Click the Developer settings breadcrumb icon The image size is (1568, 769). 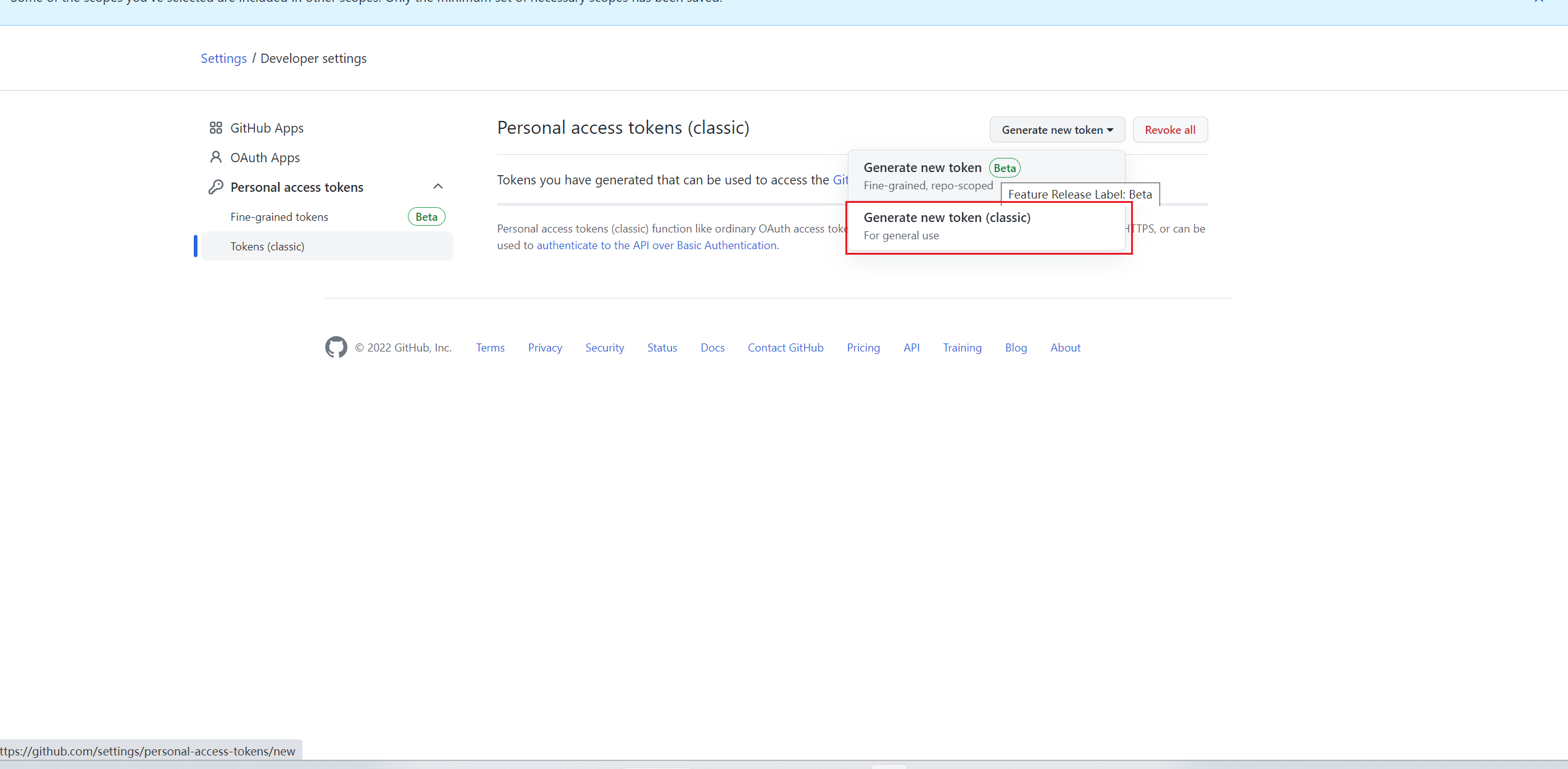tap(313, 58)
